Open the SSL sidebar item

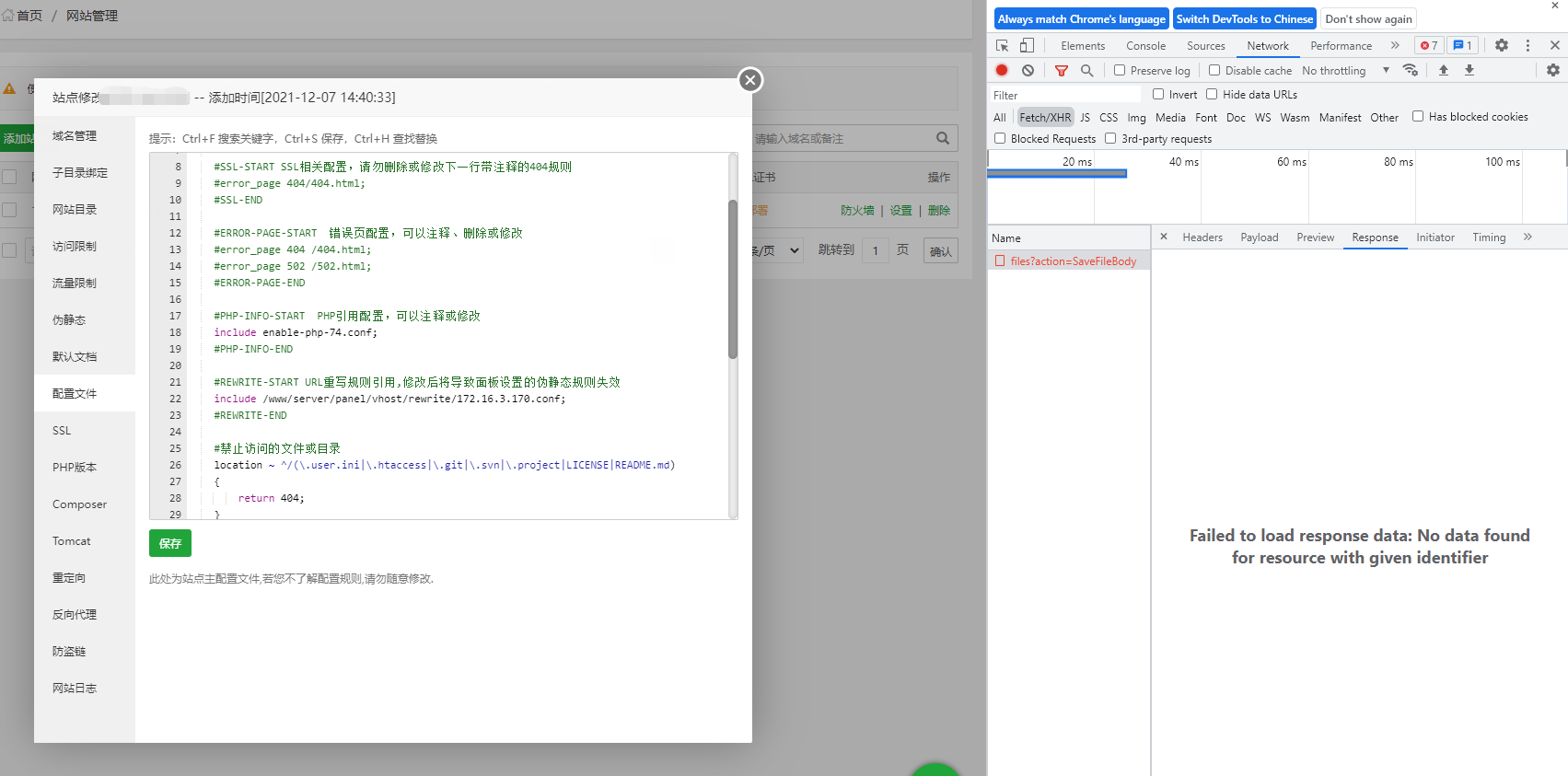tap(85, 430)
